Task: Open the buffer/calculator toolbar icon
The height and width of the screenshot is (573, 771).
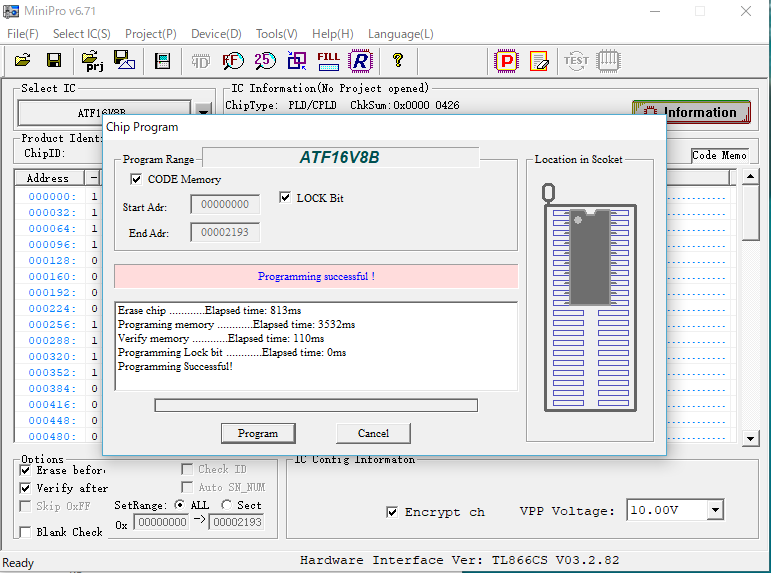Action: pos(162,60)
